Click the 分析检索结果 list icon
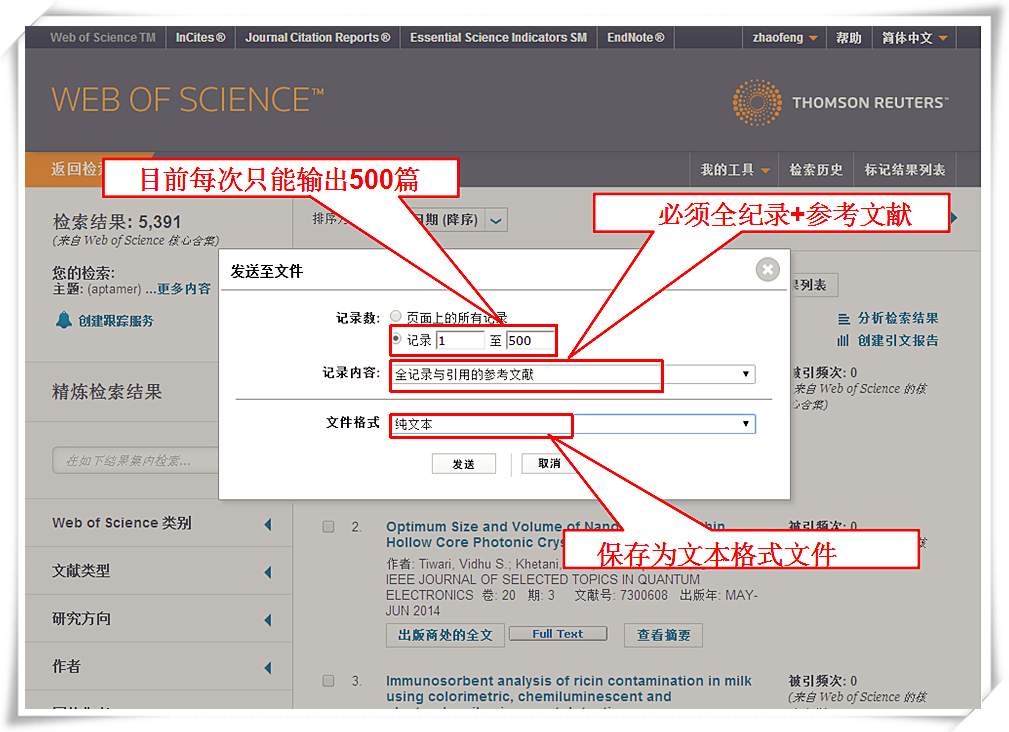This screenshot has height=732, width=1009. pyautogui.click(x=843, y=318)
